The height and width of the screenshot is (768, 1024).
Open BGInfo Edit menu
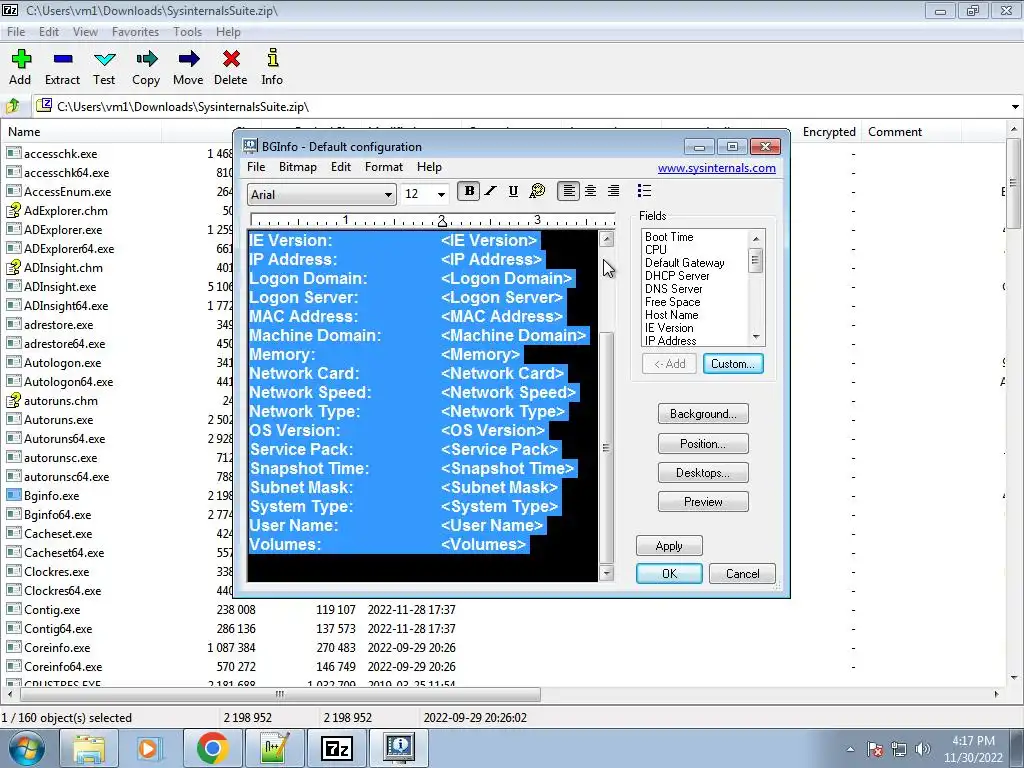point(341,167)
